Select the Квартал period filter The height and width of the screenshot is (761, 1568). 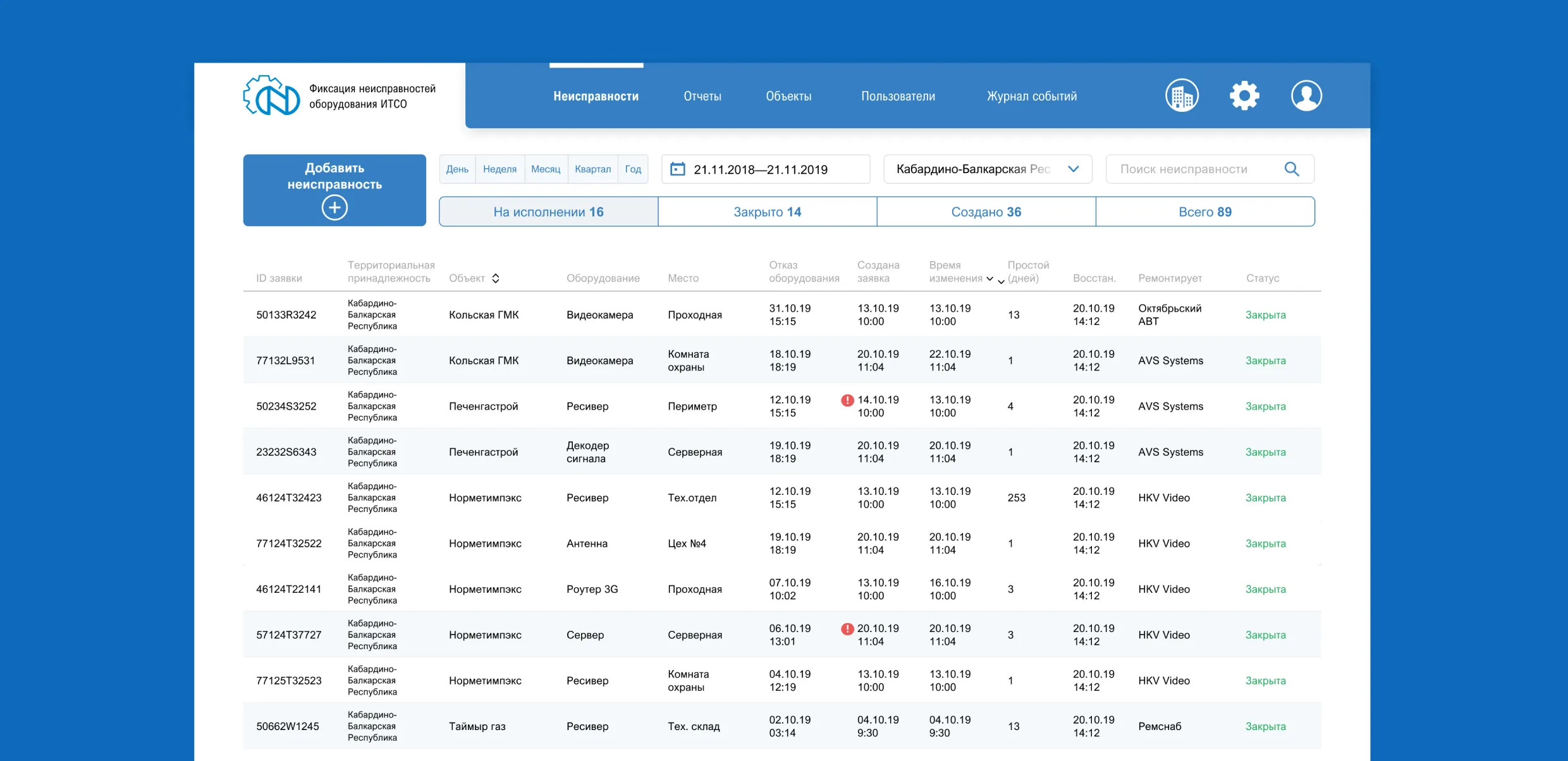tap(592, 169)
